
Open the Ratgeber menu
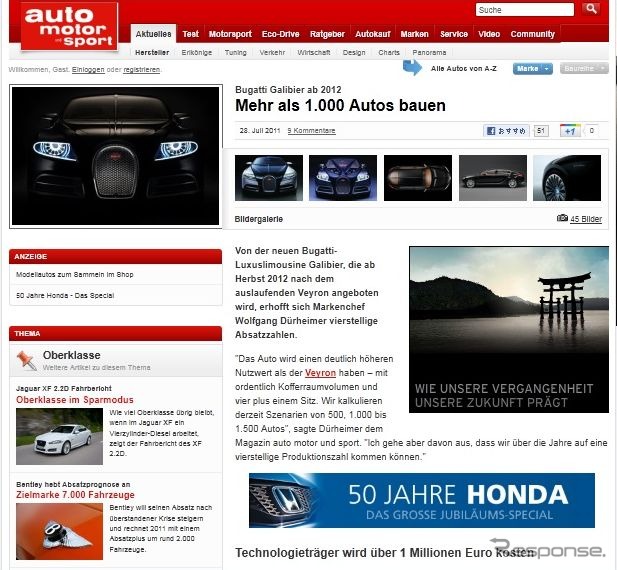click(x=327, y=34)
